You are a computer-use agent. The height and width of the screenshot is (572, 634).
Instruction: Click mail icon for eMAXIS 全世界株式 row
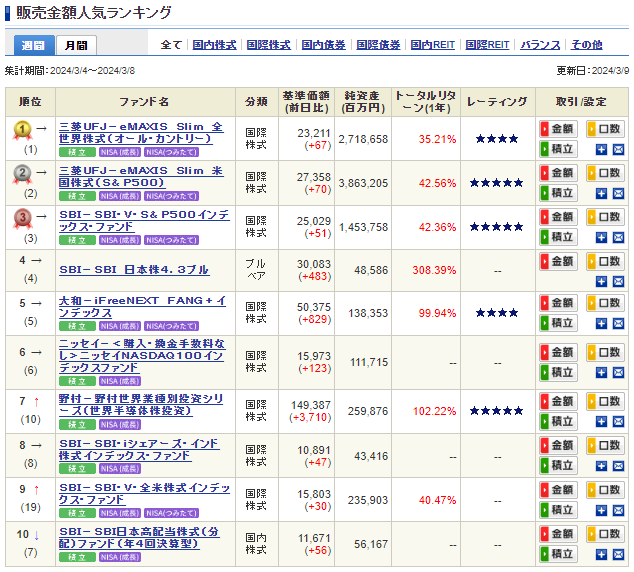tap(618, 150)
